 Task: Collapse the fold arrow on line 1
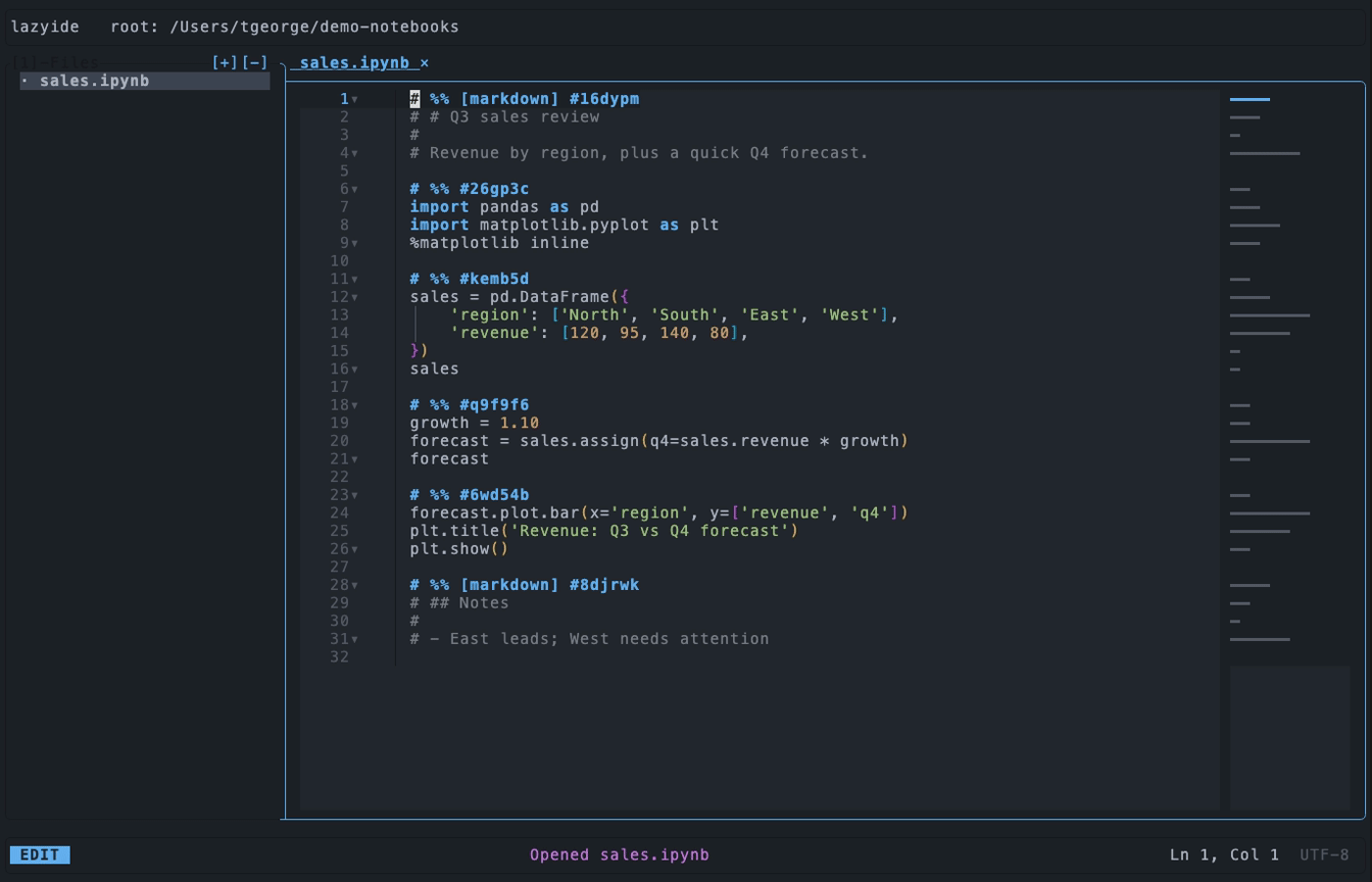(355, 99)
